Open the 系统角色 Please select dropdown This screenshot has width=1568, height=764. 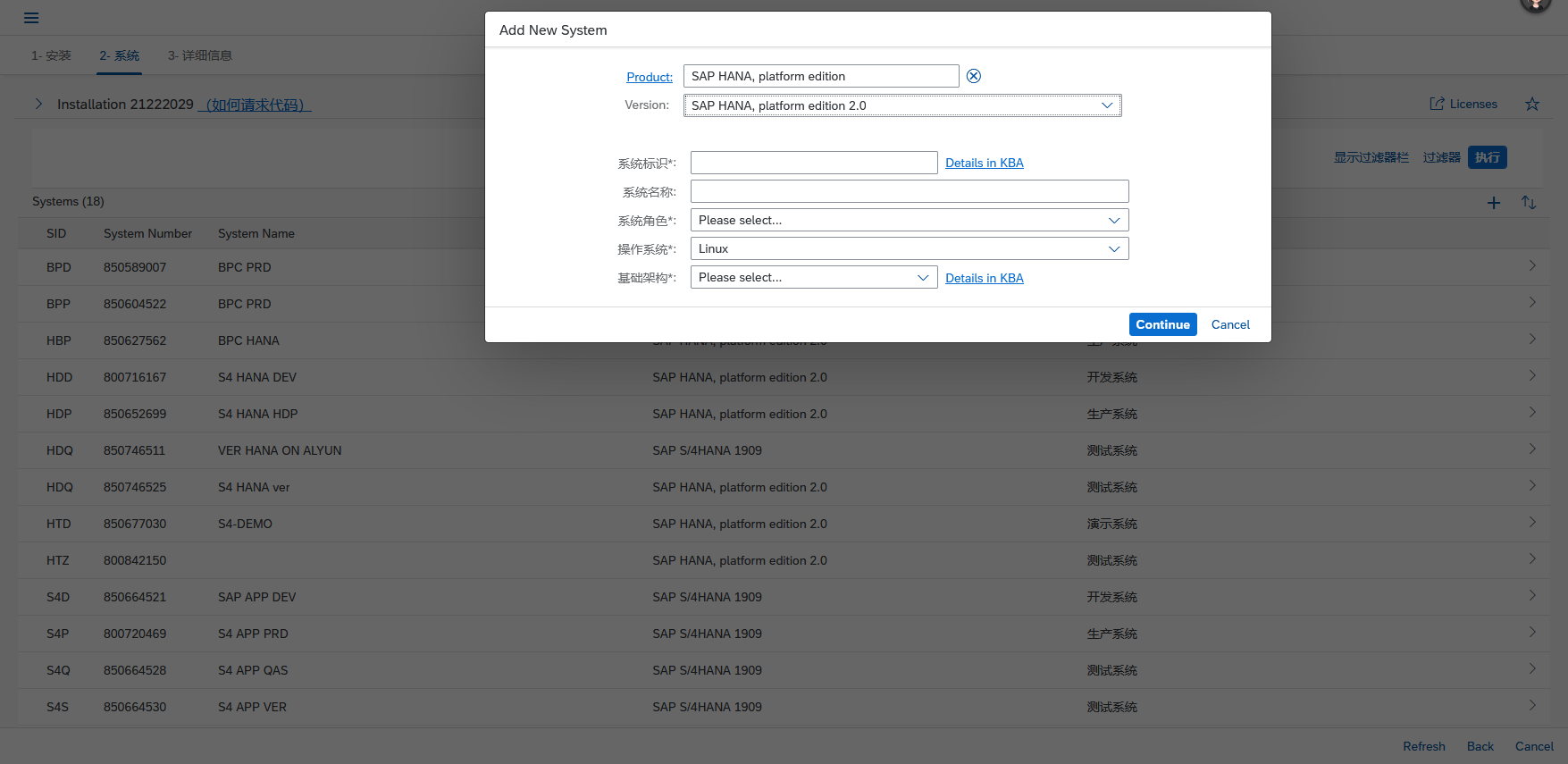tap(1114, 221)
